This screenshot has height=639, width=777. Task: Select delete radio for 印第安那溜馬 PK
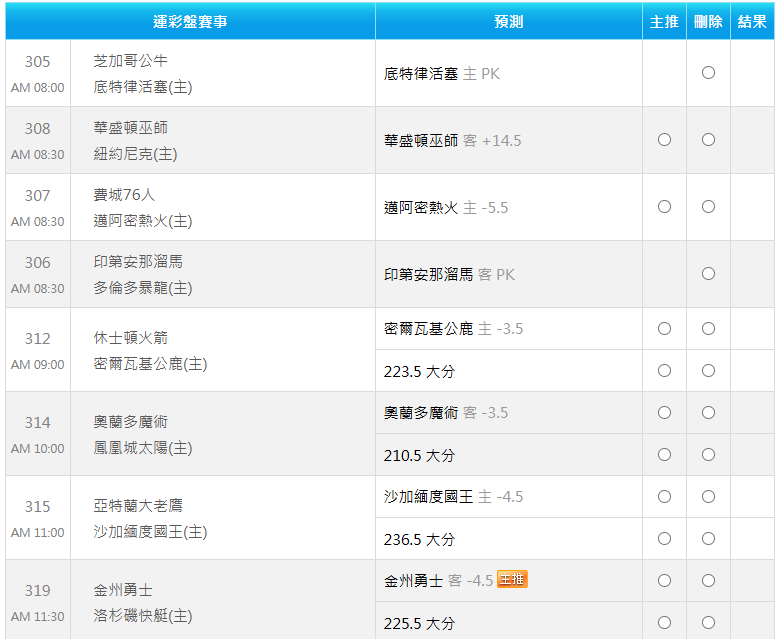coord(708,273)
